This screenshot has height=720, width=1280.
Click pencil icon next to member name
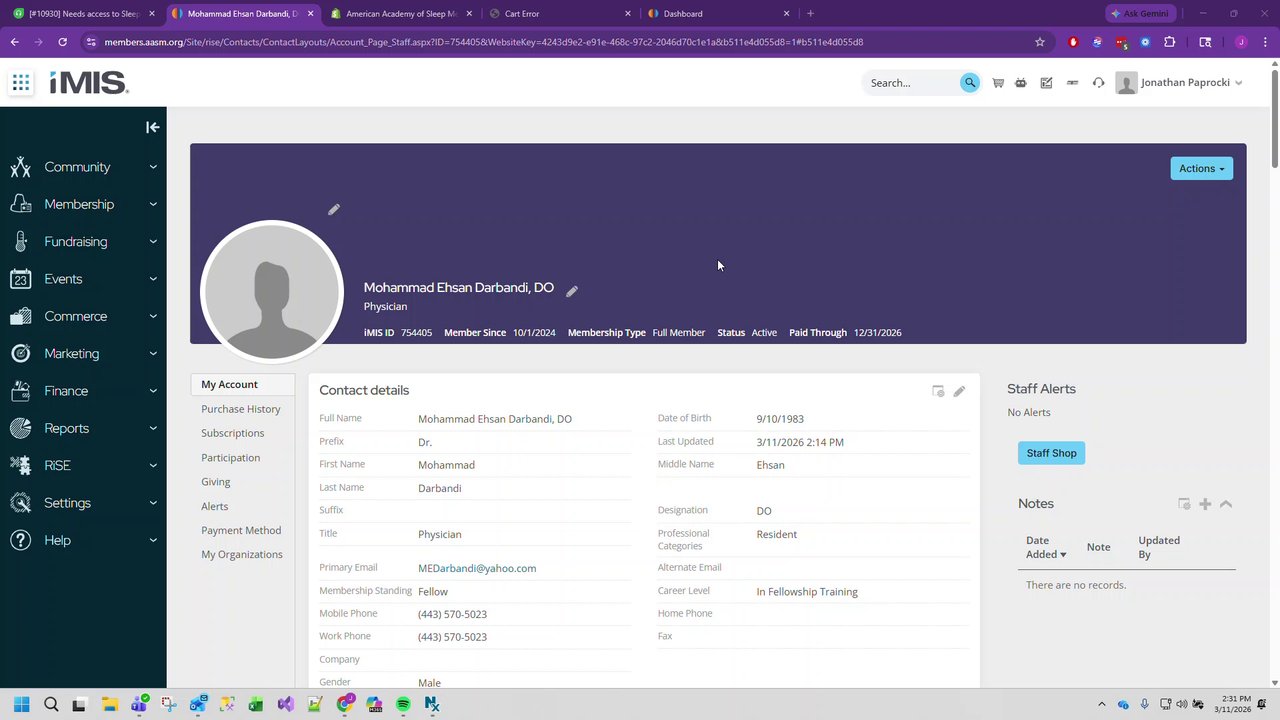click(572, 291)
